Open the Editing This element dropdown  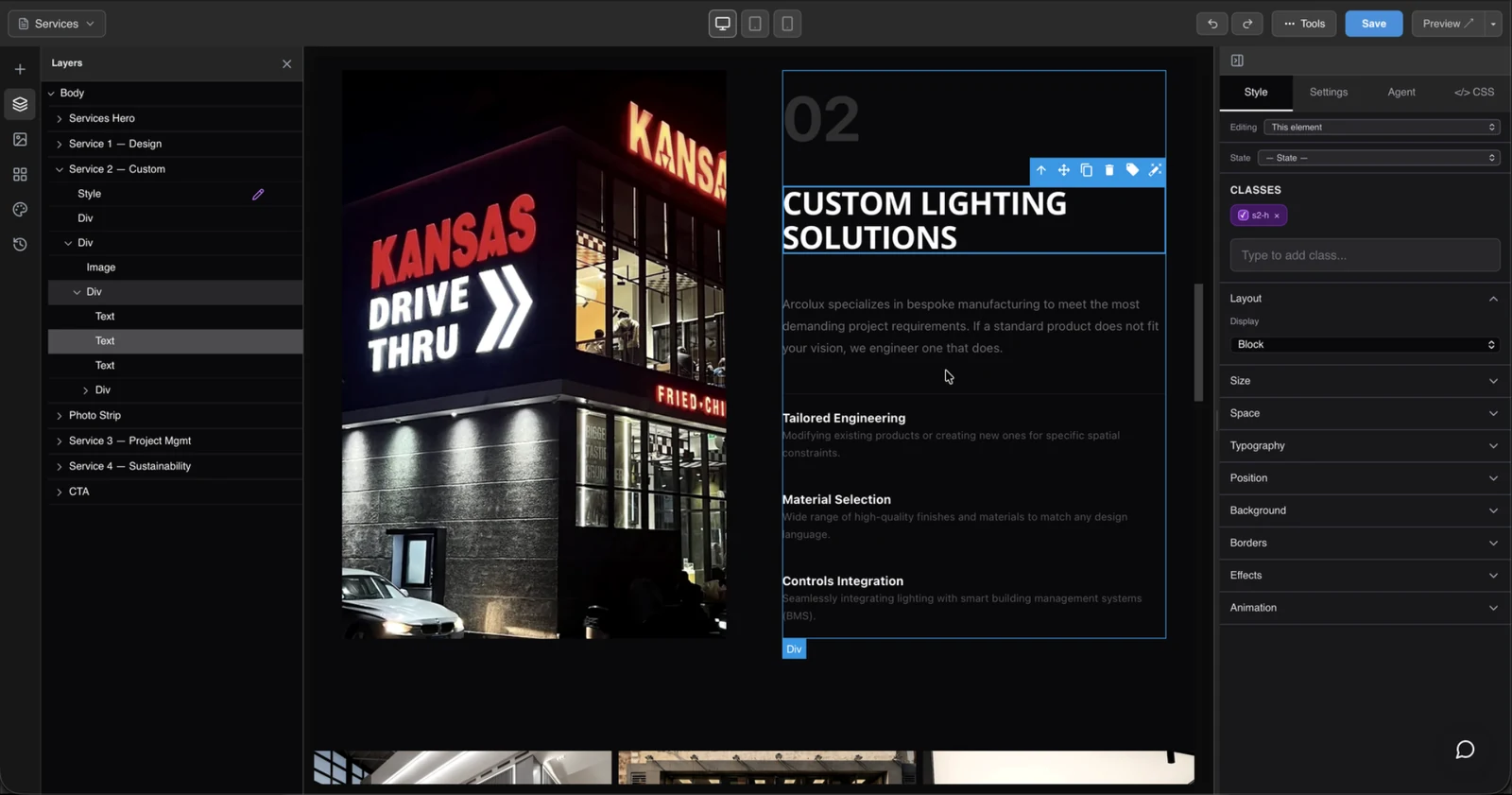[1382, 127]
